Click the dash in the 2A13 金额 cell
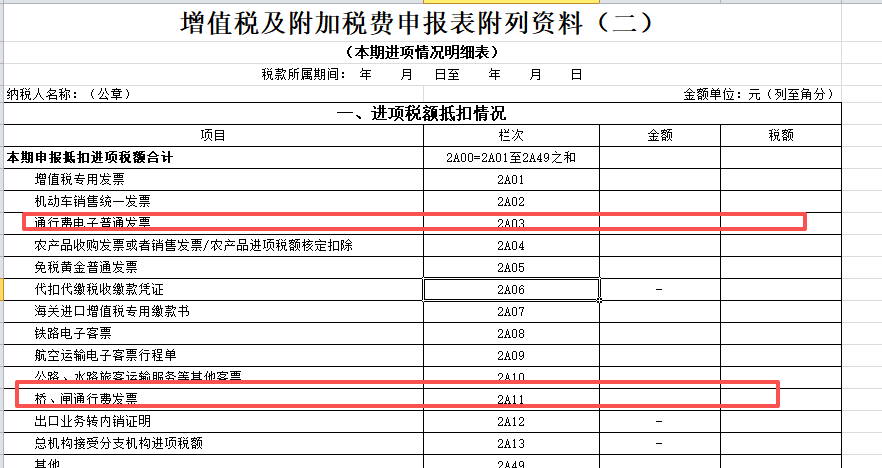 pyautogui.click(x=659, y=443)
